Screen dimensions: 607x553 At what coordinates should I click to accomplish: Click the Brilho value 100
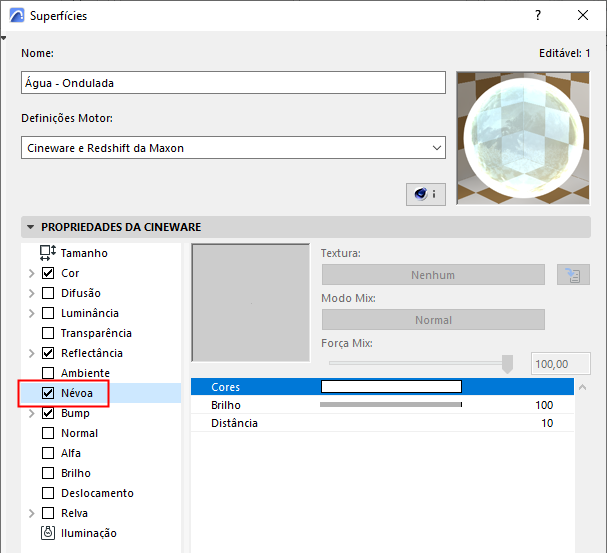[544, 405]
